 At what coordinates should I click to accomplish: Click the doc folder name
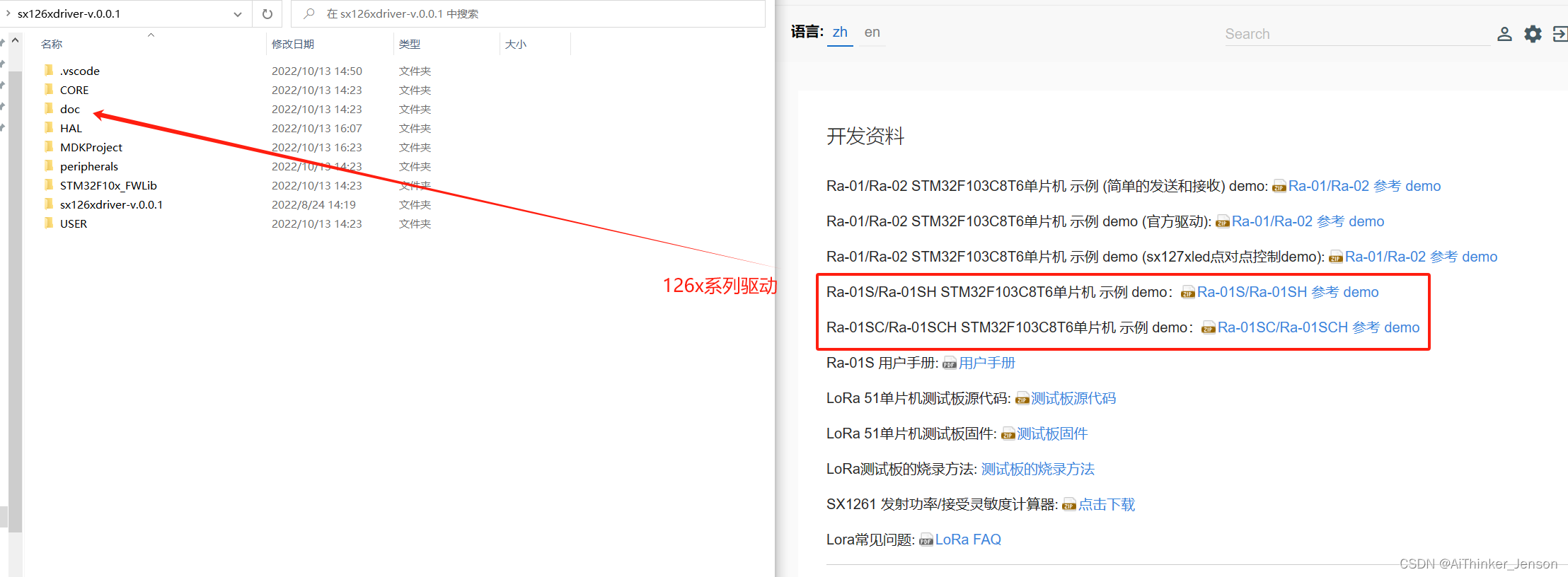(70, 109)
